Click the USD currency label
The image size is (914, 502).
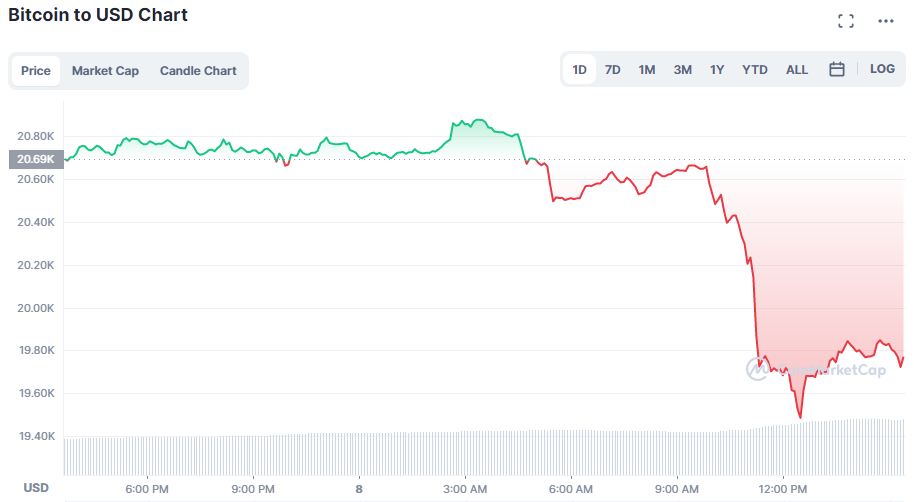pos(36,488)
